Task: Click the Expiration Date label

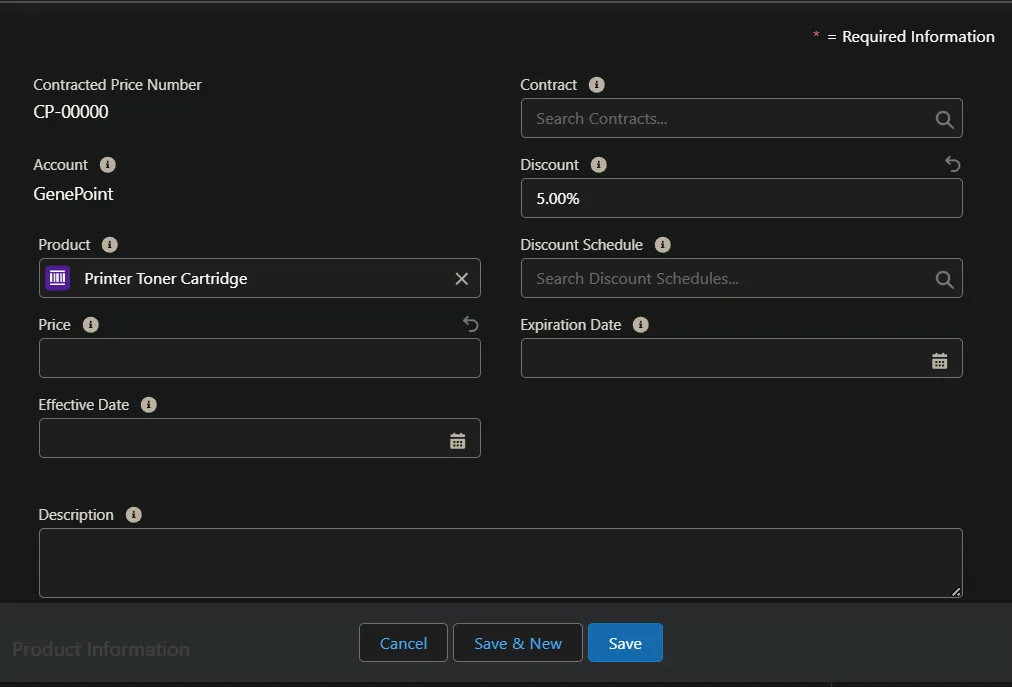Action: (x=571, y=325)
